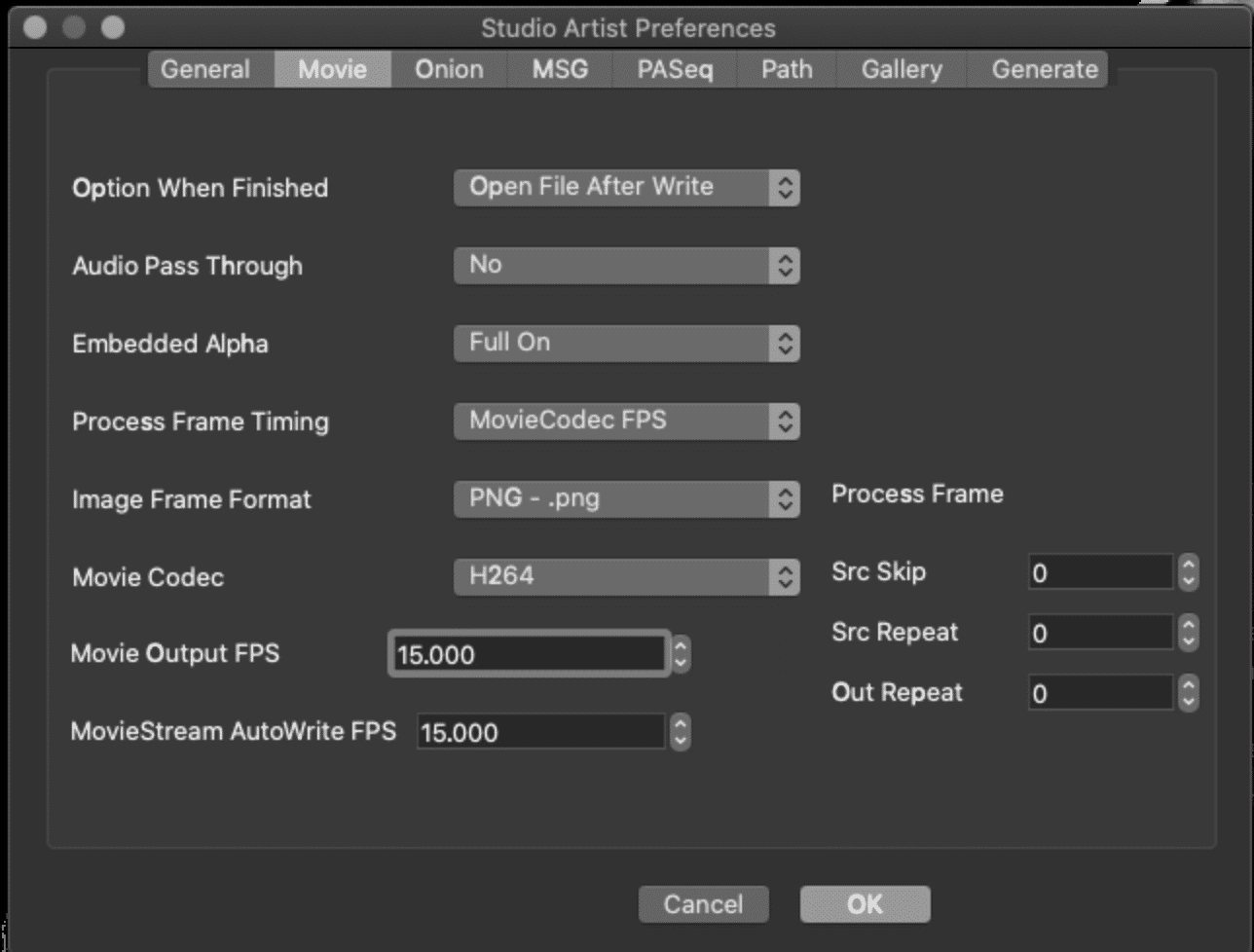Expand the Audio Pass Through dropdown
1254x952 pixels.
626,265
